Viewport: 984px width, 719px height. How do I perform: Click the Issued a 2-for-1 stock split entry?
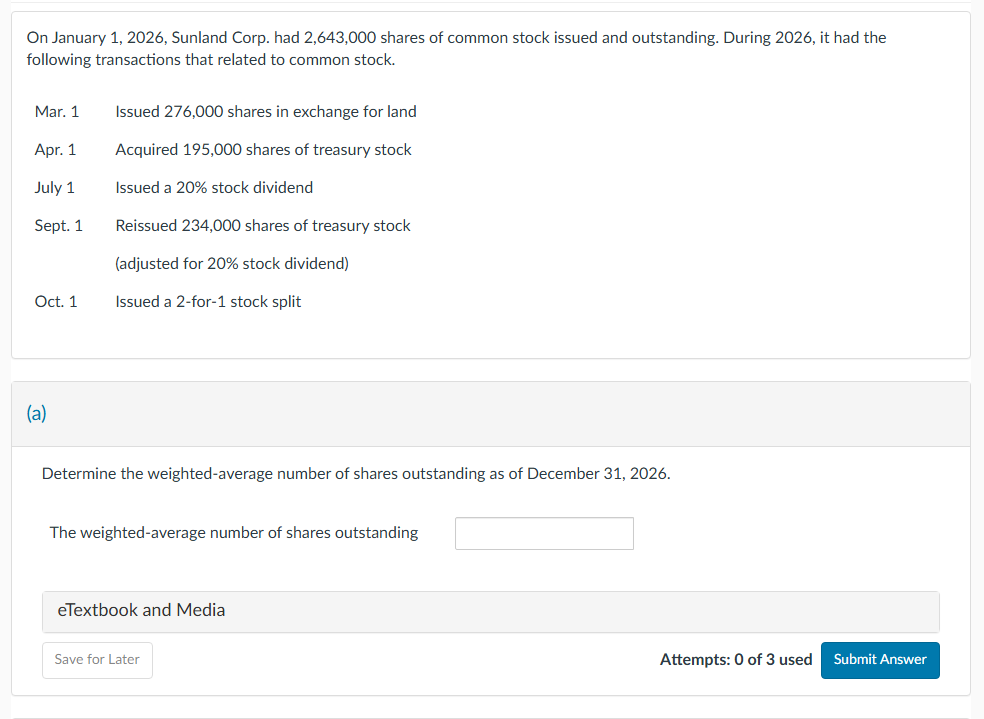[x=208, y=302]
